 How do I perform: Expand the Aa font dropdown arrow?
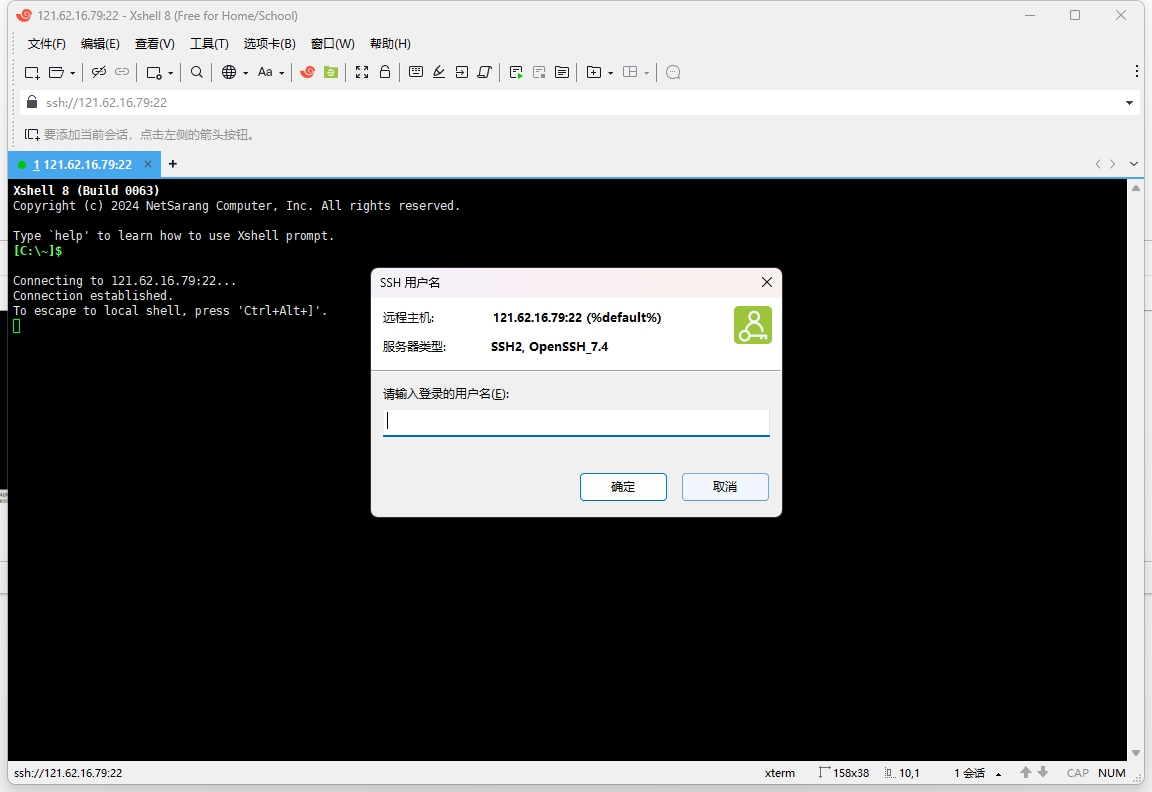coord(281,73)
